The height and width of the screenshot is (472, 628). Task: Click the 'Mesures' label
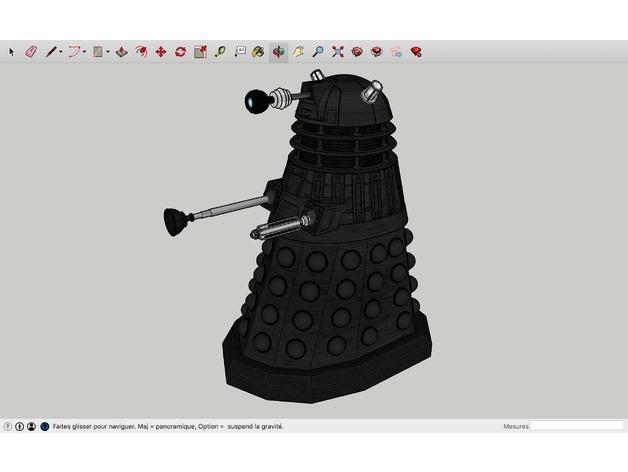(516, 427)
